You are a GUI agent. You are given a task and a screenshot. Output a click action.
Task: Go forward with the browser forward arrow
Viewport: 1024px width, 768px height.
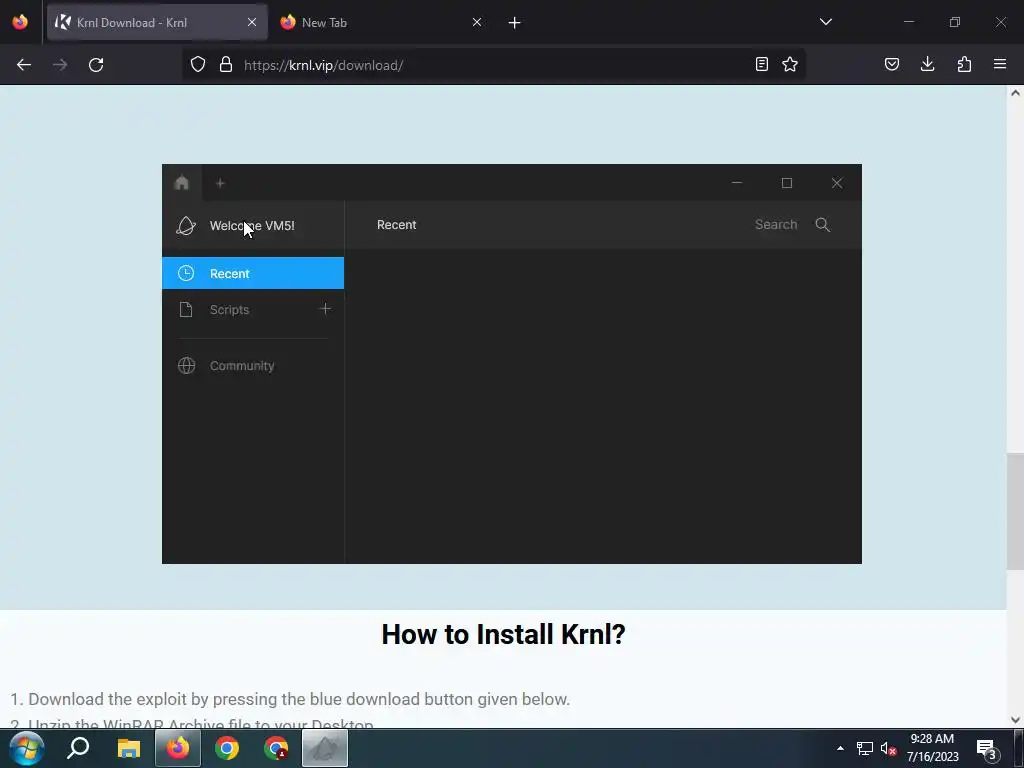(59, 65)
